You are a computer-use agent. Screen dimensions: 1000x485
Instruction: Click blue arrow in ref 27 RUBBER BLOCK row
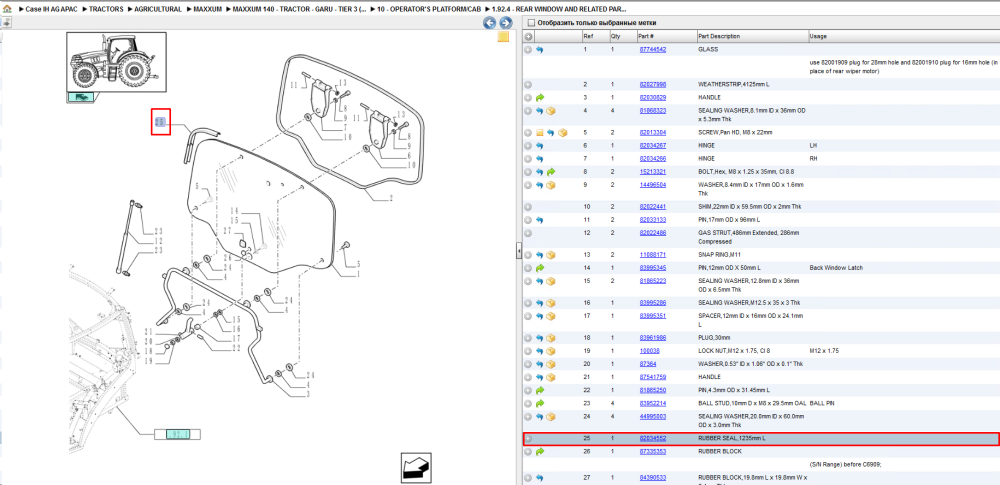coord(540,478)
